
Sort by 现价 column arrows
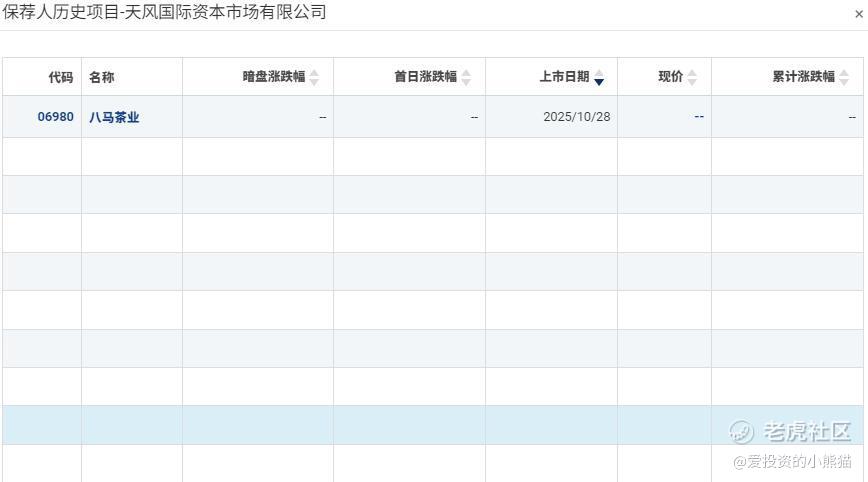coord(692,77)
